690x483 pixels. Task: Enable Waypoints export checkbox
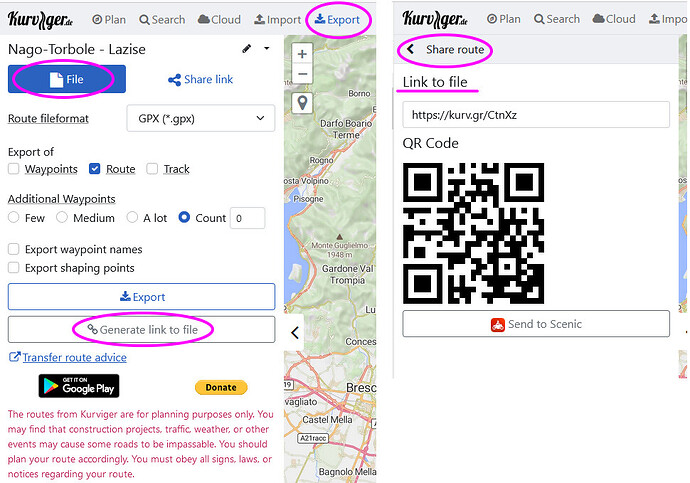tap(14, 169)
